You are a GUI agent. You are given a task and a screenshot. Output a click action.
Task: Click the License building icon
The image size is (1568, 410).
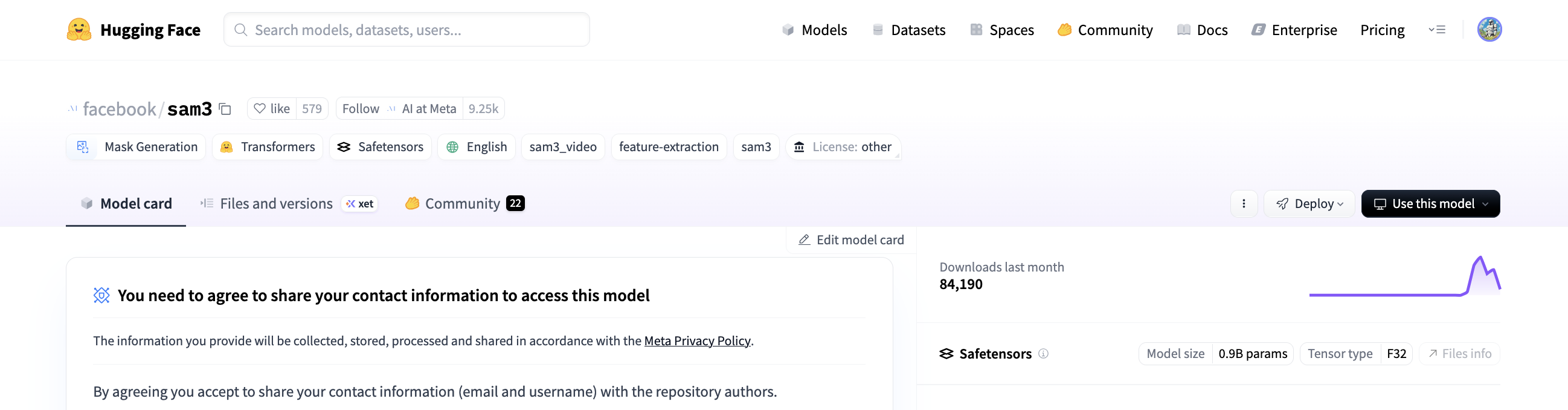tap(799, 147)
